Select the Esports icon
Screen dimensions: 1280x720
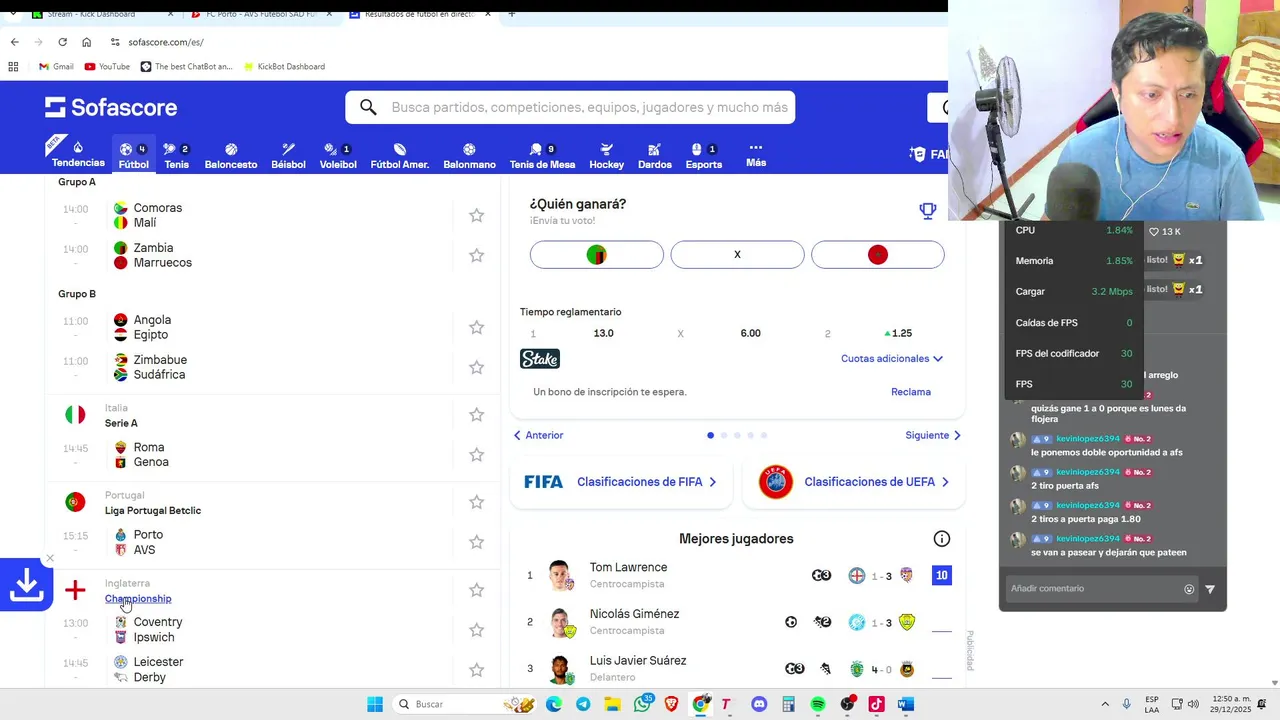click(x=704, y=155)
